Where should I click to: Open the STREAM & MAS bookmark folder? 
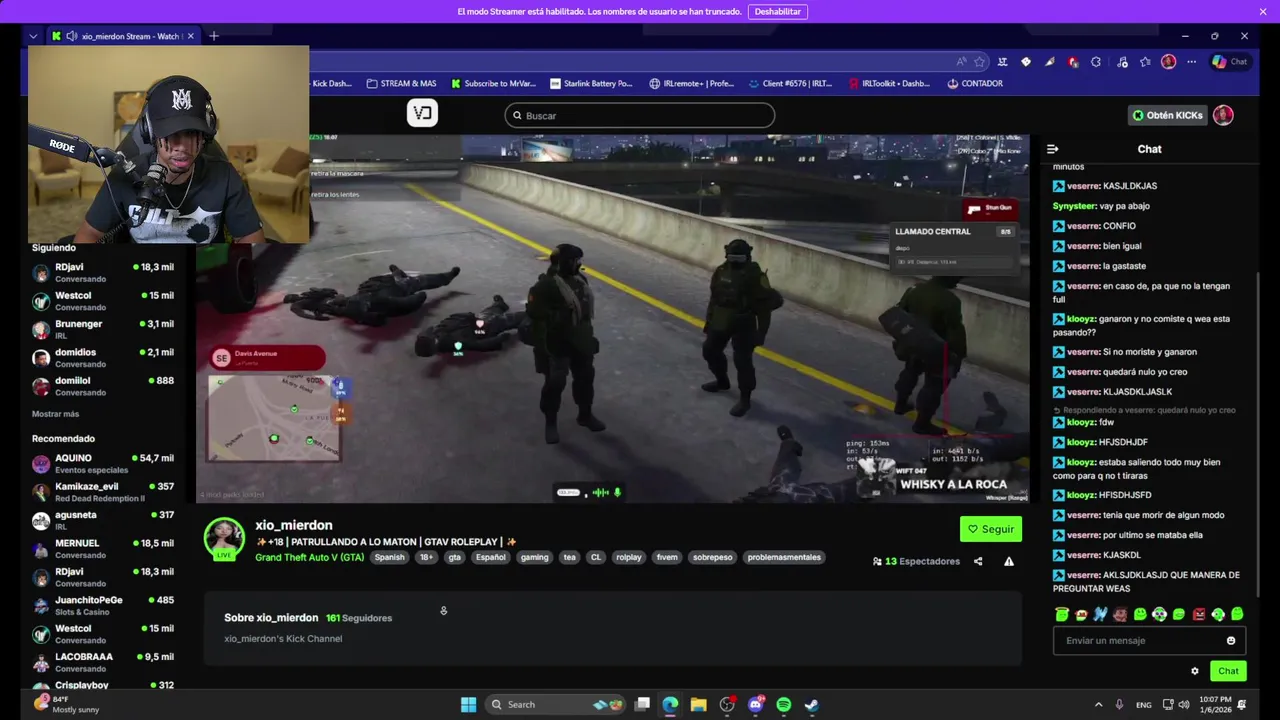(x=401, y=84)
